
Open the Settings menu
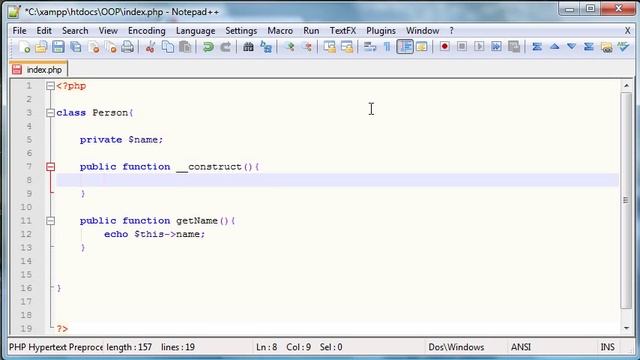click(x=241, y=31)
